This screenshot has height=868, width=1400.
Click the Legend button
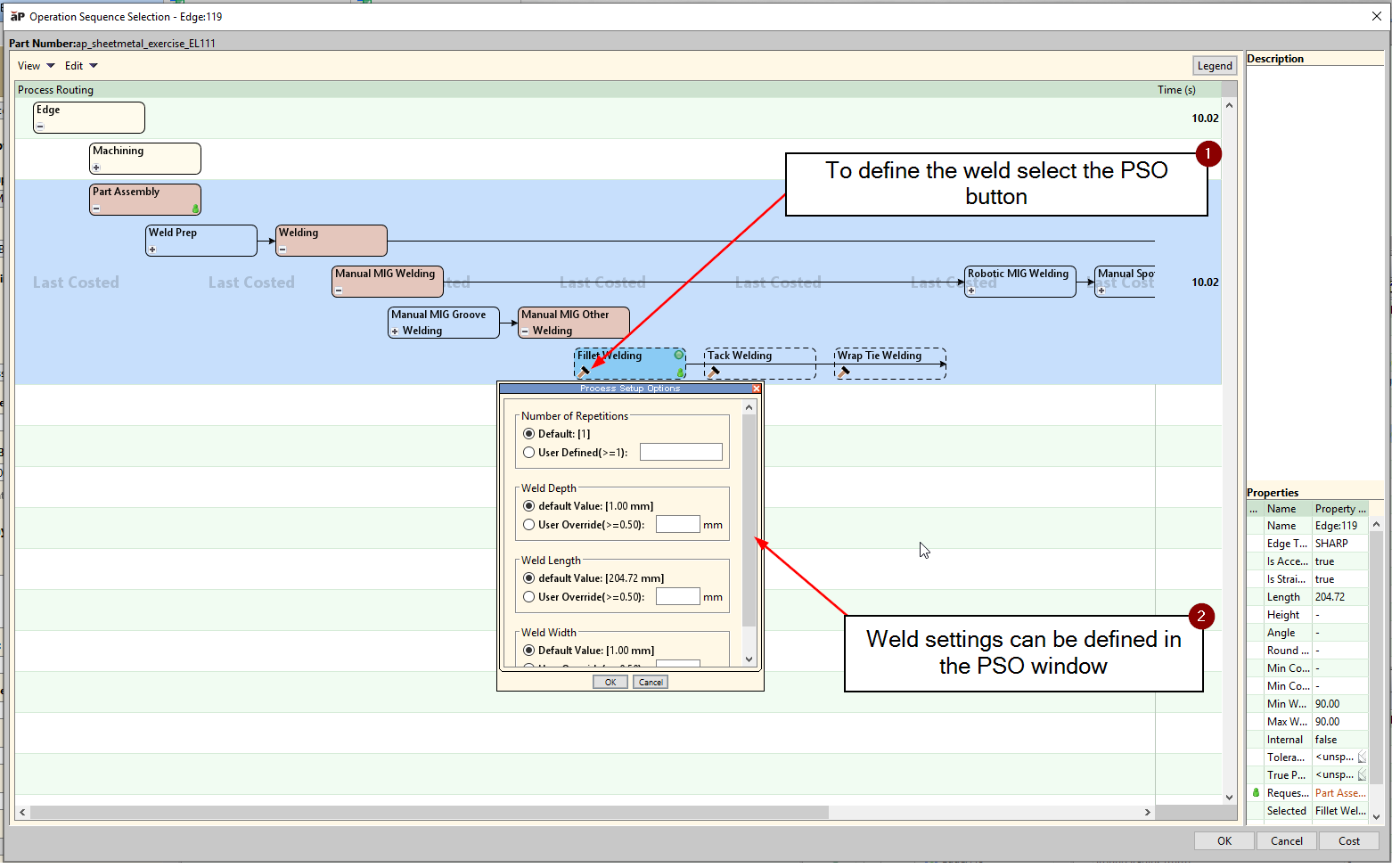pos(1214,66)
